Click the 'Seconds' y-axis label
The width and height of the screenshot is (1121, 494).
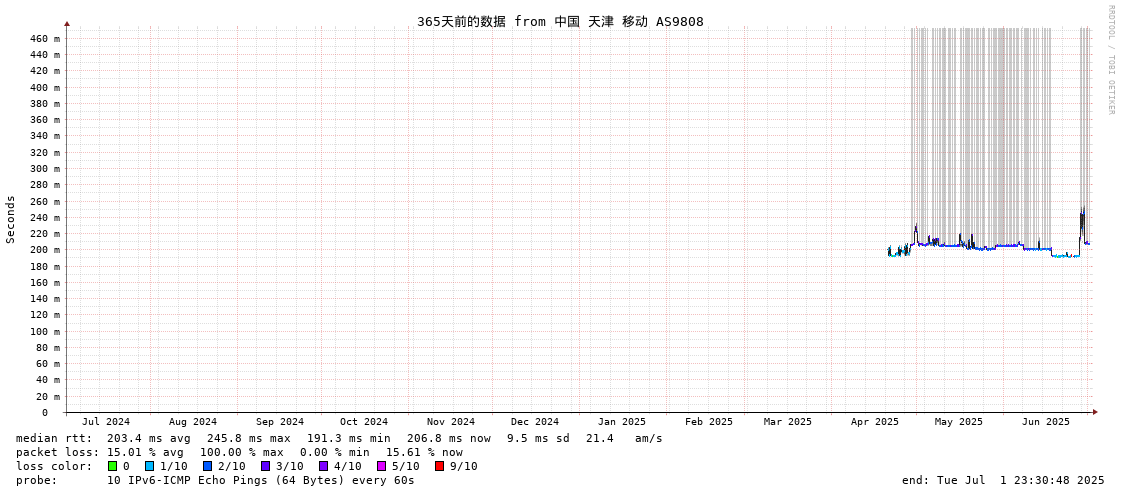point(11,219)
